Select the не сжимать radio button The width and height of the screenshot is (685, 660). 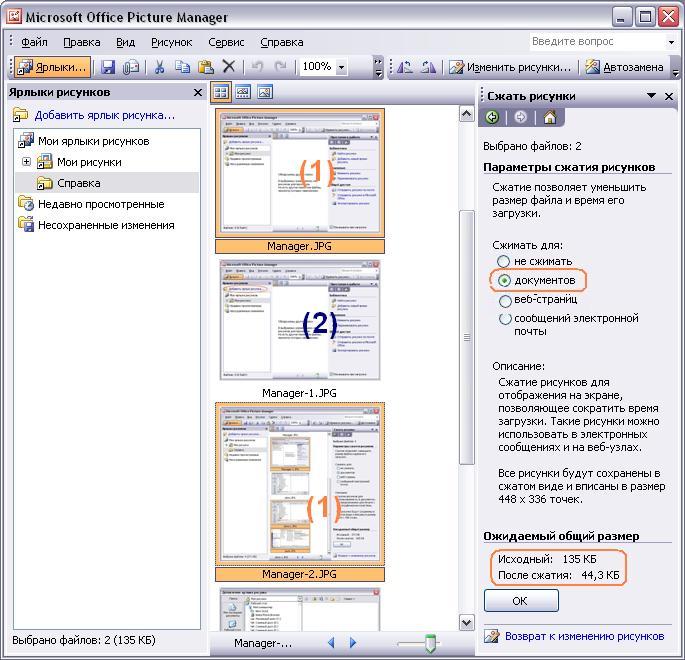[503, 261]
